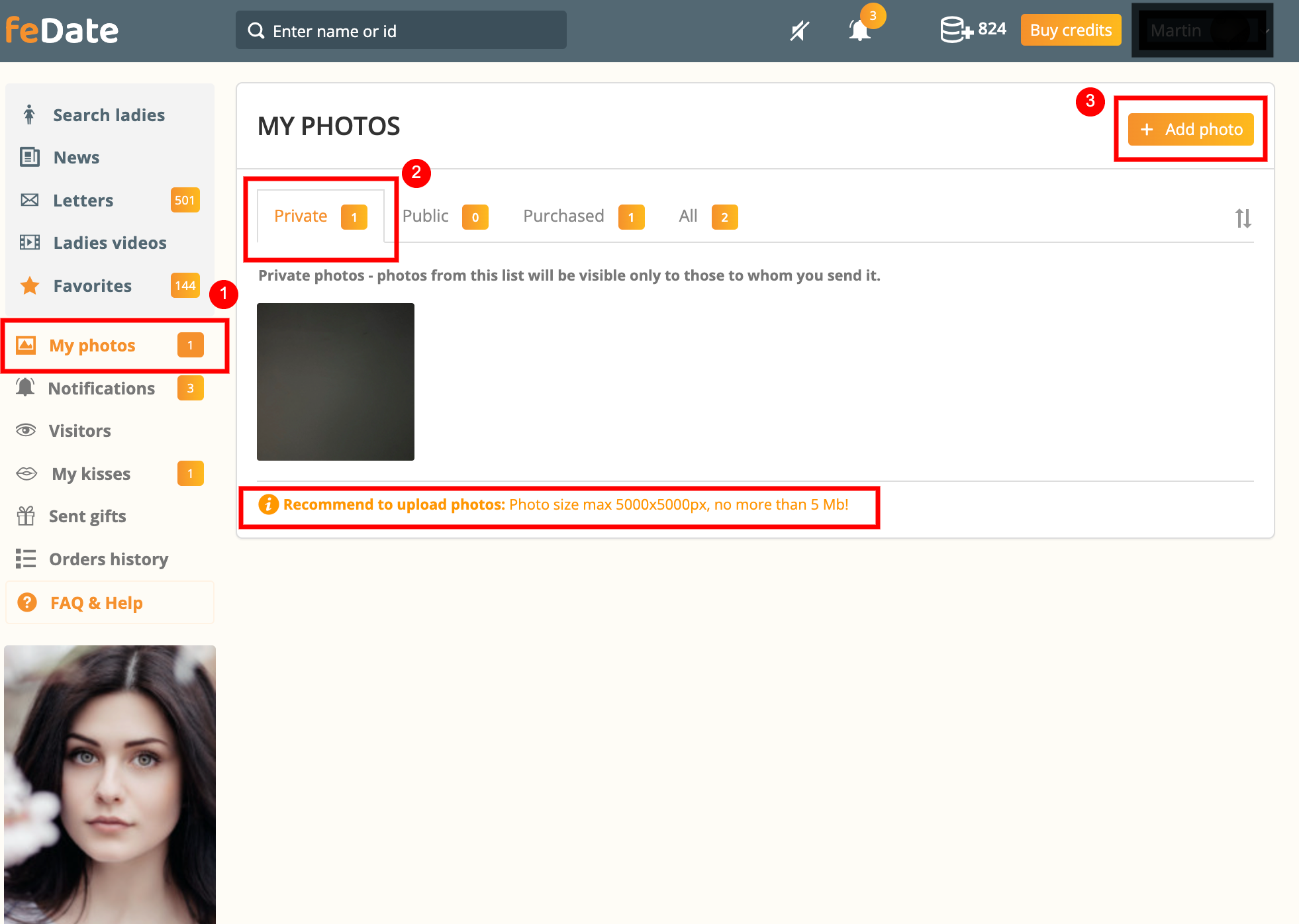1299x924 pixels.
Task: Click the credits coin stack icon showing 824
Action: pyautogui.click(x=954, y=29)
